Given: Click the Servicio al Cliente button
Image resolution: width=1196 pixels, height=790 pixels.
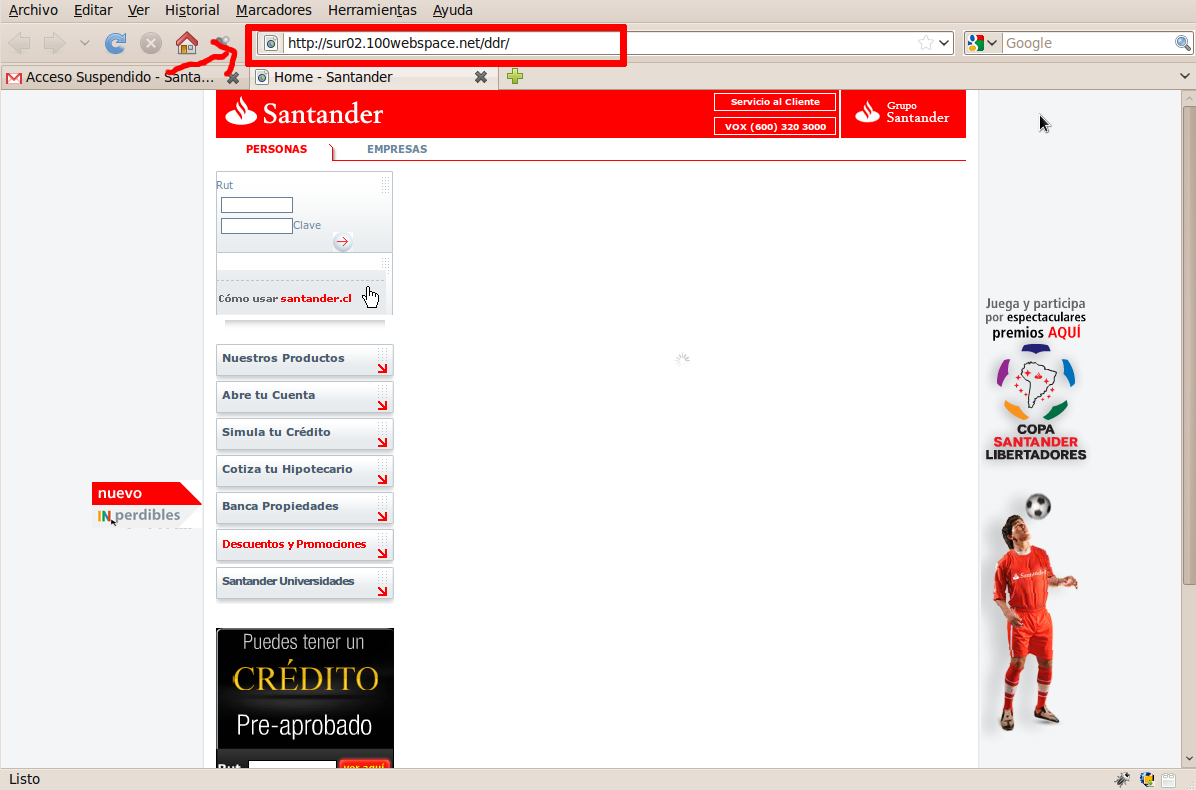Looking at the screenshot, I should (x=775, y=101).
